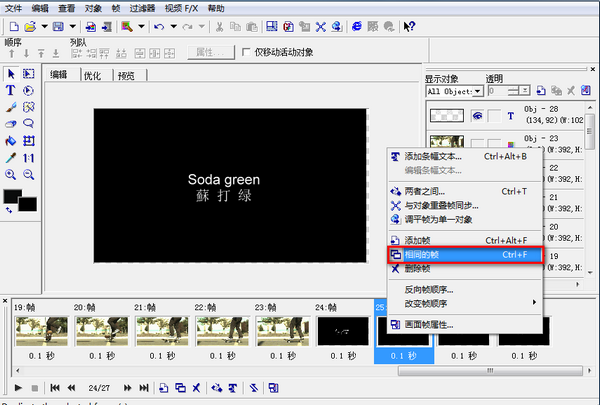Select the Zoom Out magnifier tool
The width and height of the screenshot is (600, 405).
click(x=29, y=175)
